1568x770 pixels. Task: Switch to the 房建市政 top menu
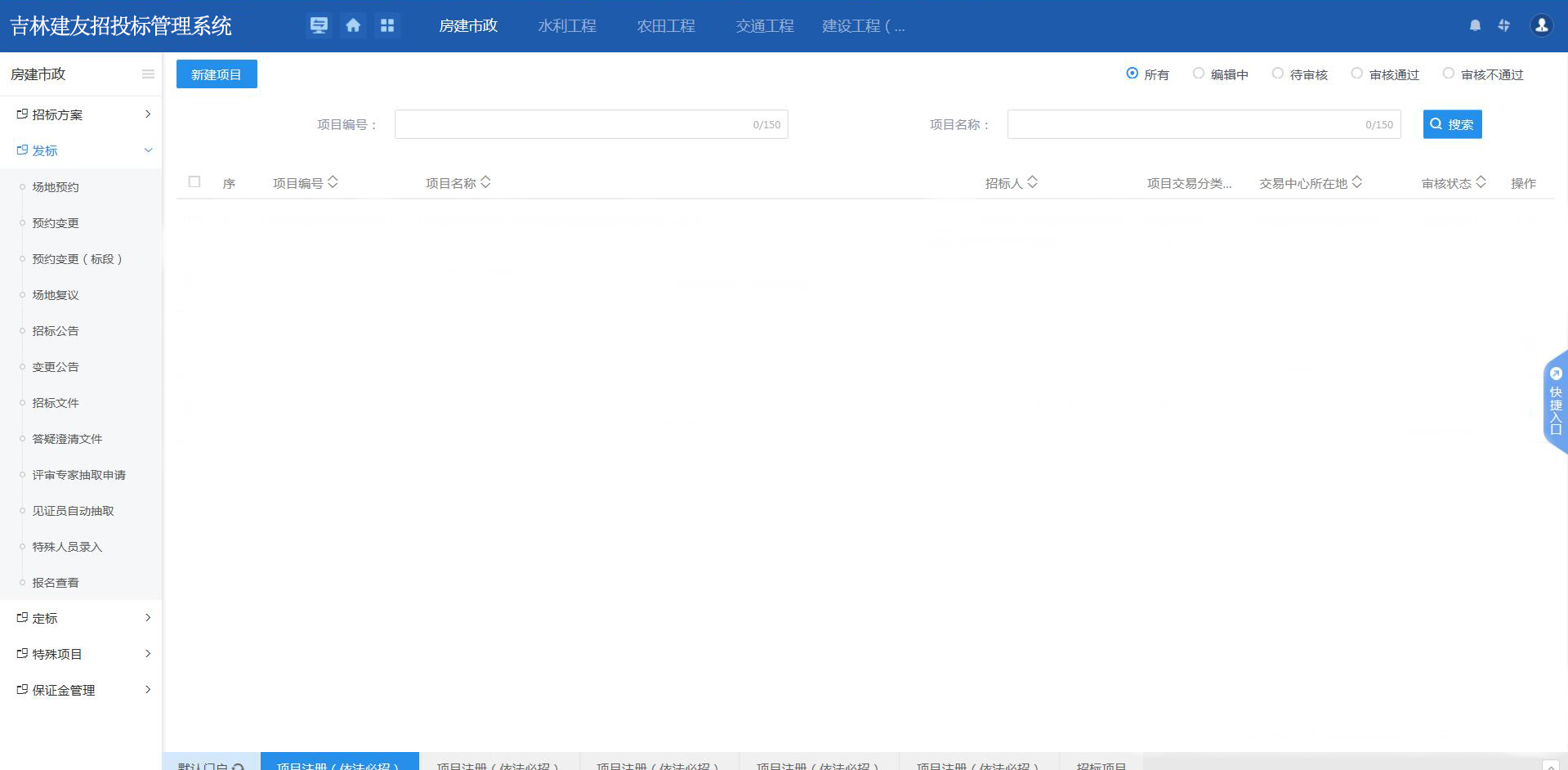point(468,26)
